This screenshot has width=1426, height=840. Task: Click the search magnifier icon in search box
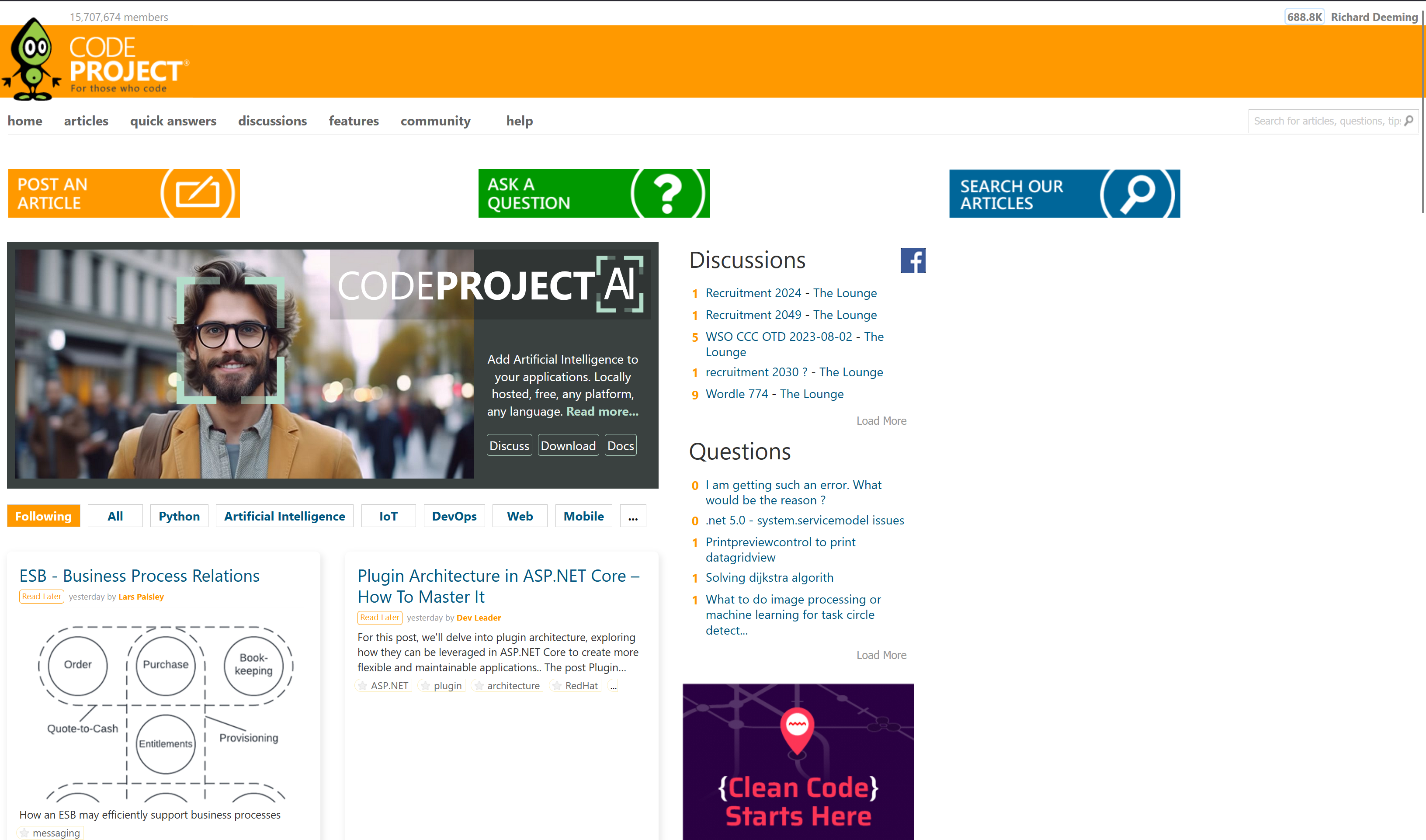point(1409,121)
